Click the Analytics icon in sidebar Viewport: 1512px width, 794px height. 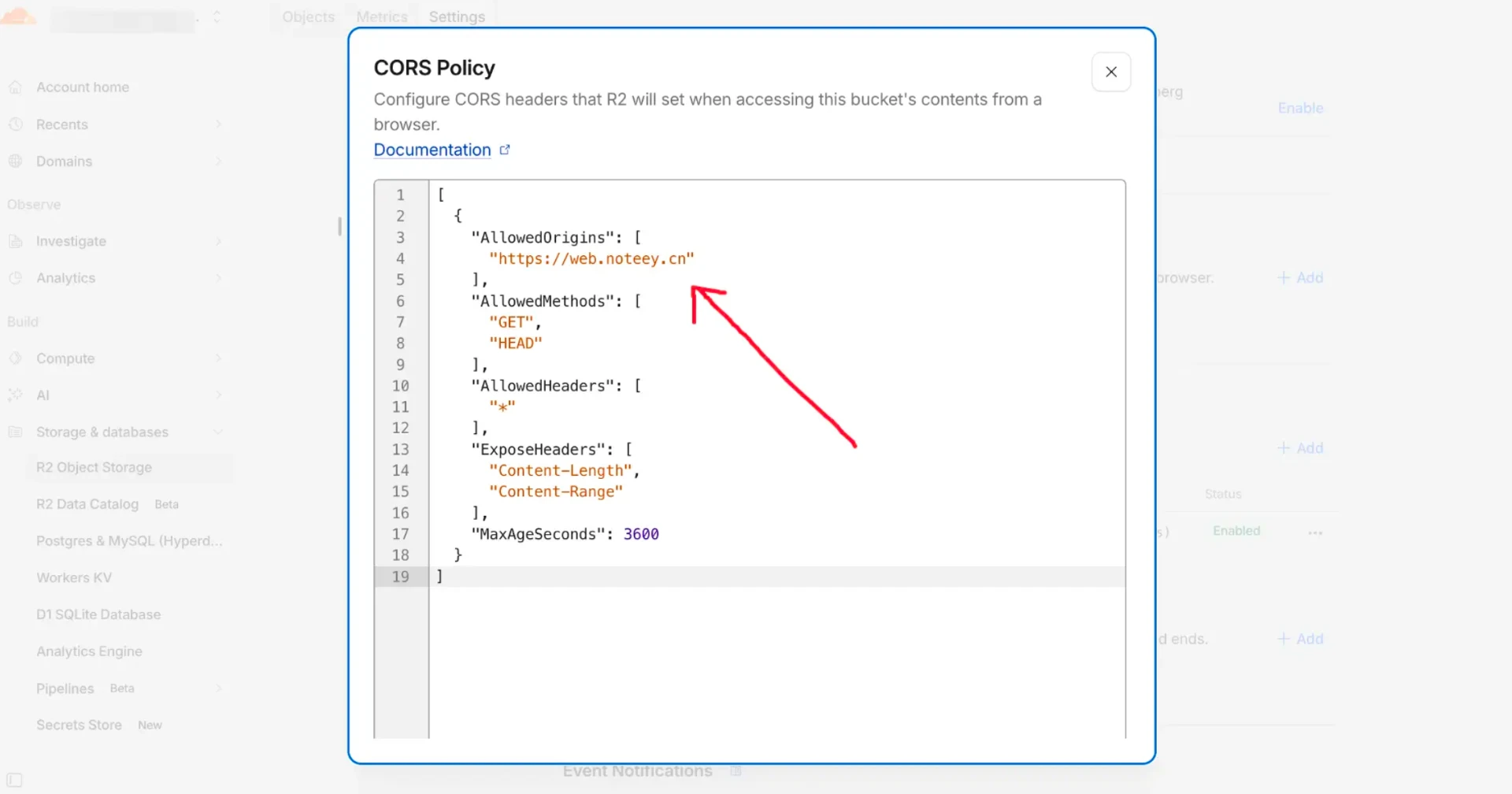point(15,278)
